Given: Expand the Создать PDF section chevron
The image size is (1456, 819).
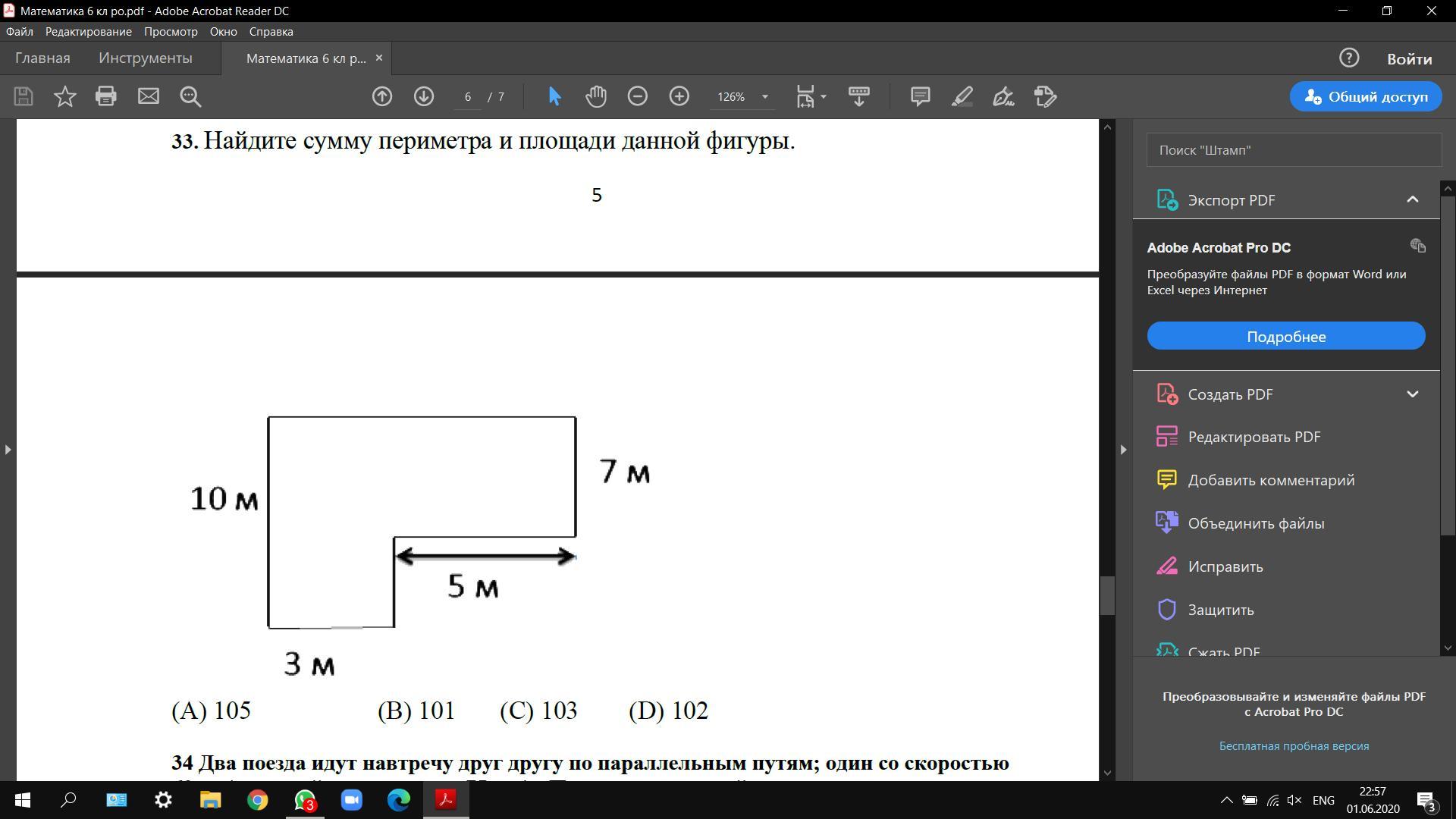Looking at the screenshot, I should [x=1412, y=394].
